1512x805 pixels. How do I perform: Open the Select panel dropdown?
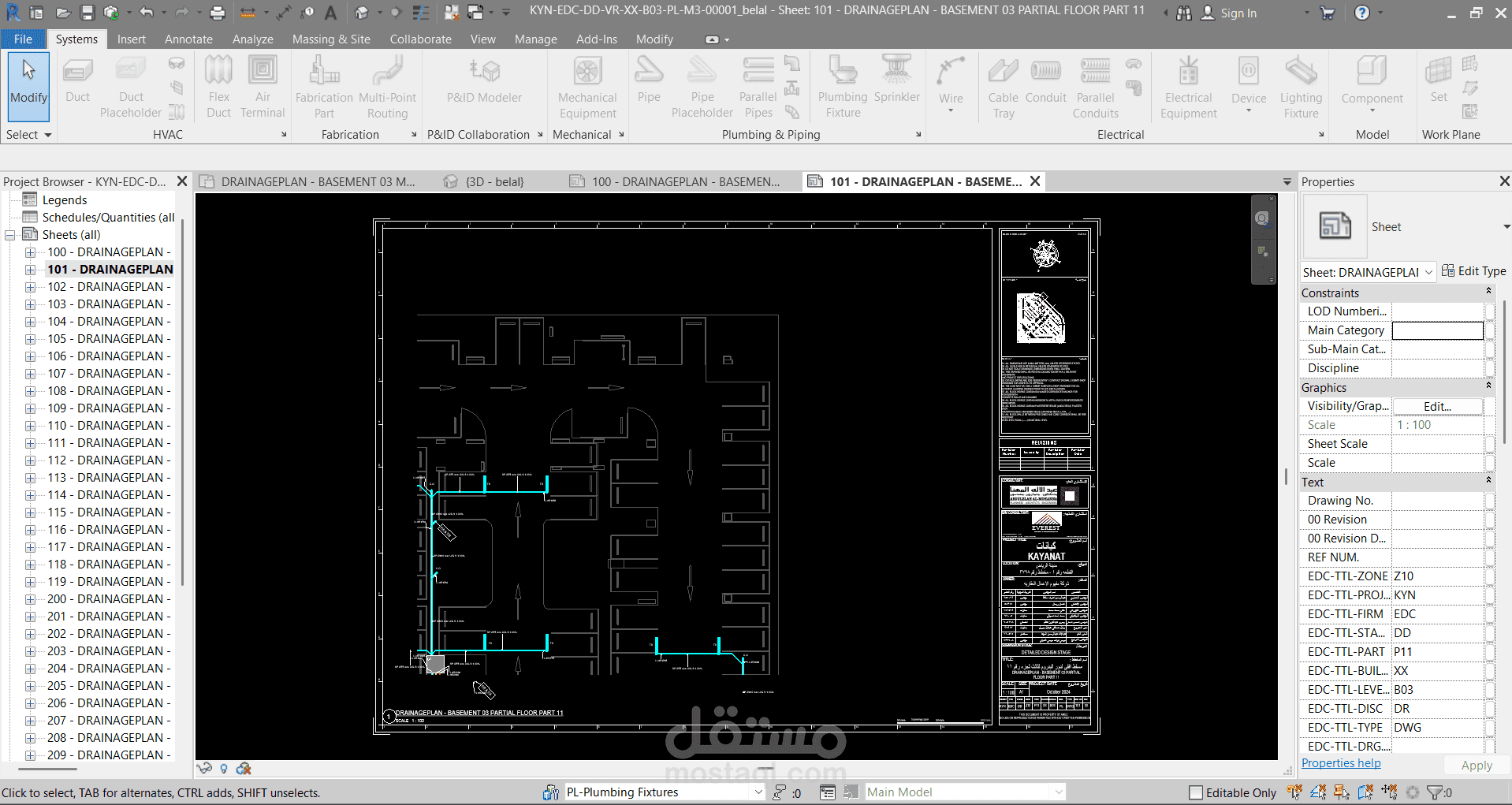coord(28,135)
